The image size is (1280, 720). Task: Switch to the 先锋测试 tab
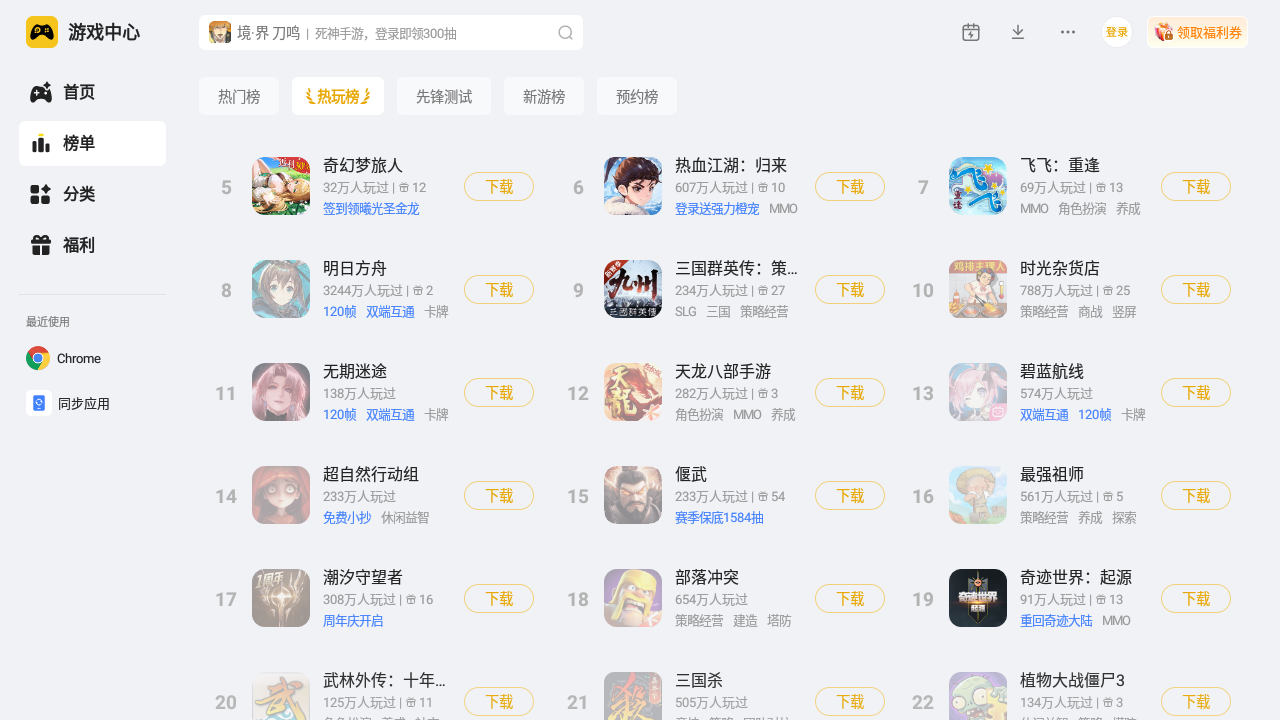(444, 96)
